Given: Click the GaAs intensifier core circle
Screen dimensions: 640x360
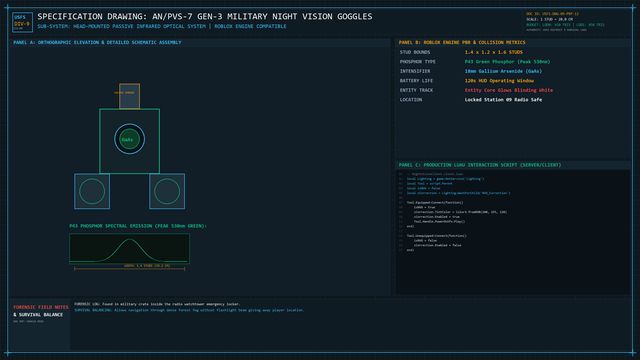Looking at the screenshot, I should click(129, 139).
